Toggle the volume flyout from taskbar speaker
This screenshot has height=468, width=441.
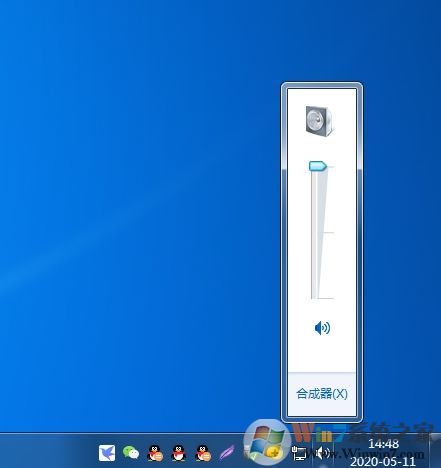tap(322, 453)
